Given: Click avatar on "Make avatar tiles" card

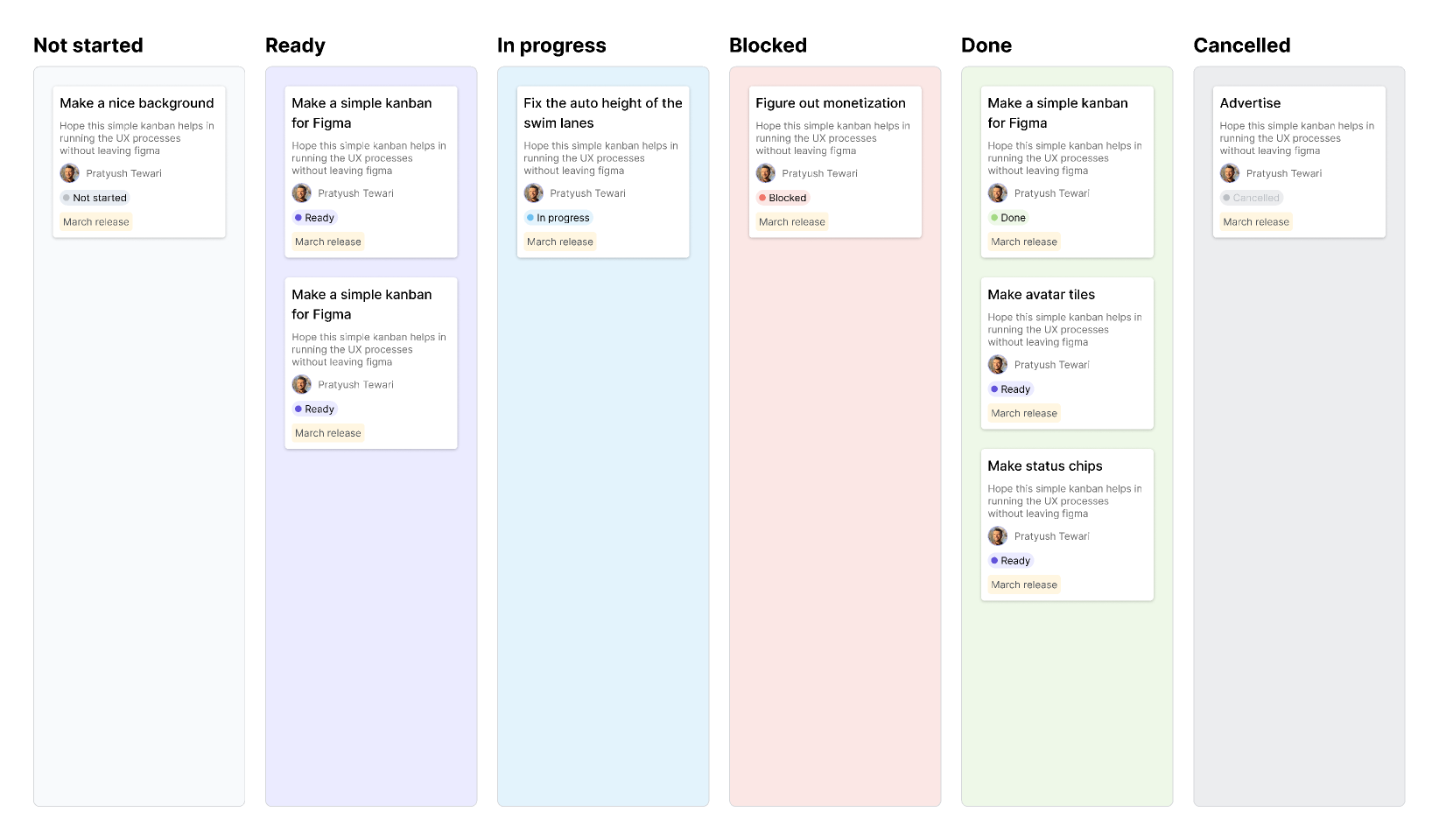Looking at the screenshot, I should click(997, 365).
